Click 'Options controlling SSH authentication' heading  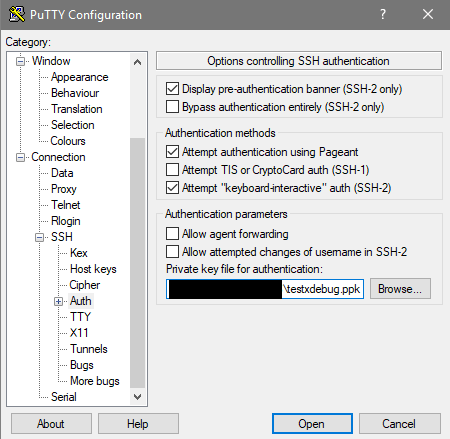(x=298, y=61)
